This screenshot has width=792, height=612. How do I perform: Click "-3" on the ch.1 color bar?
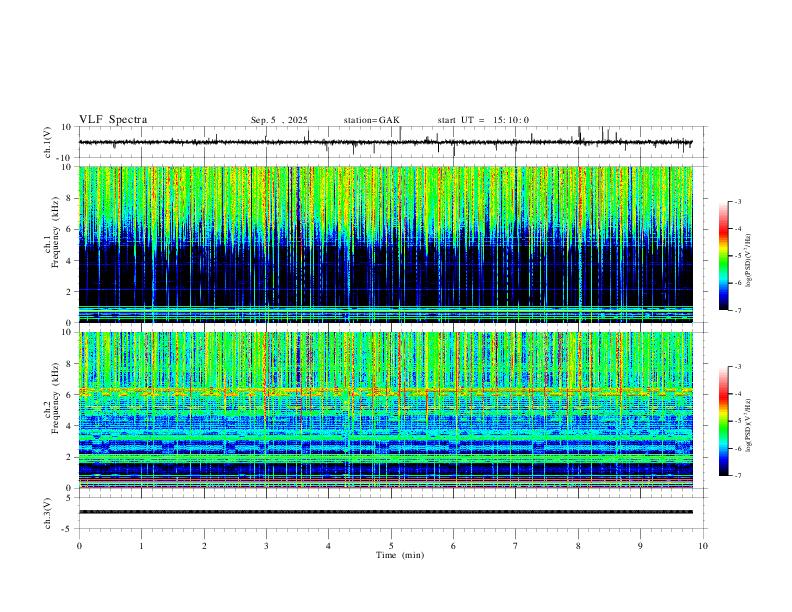(x=737, y=201)
